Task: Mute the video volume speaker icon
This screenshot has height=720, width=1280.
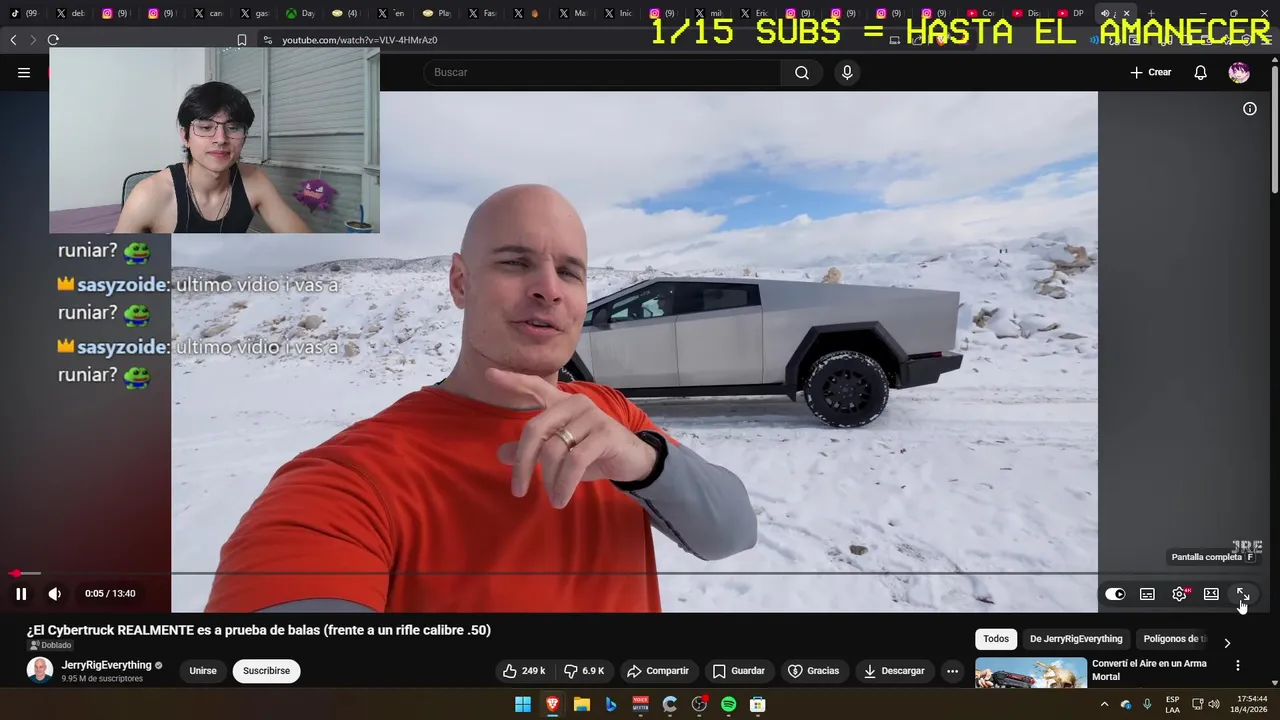Action: click(55, 594)
